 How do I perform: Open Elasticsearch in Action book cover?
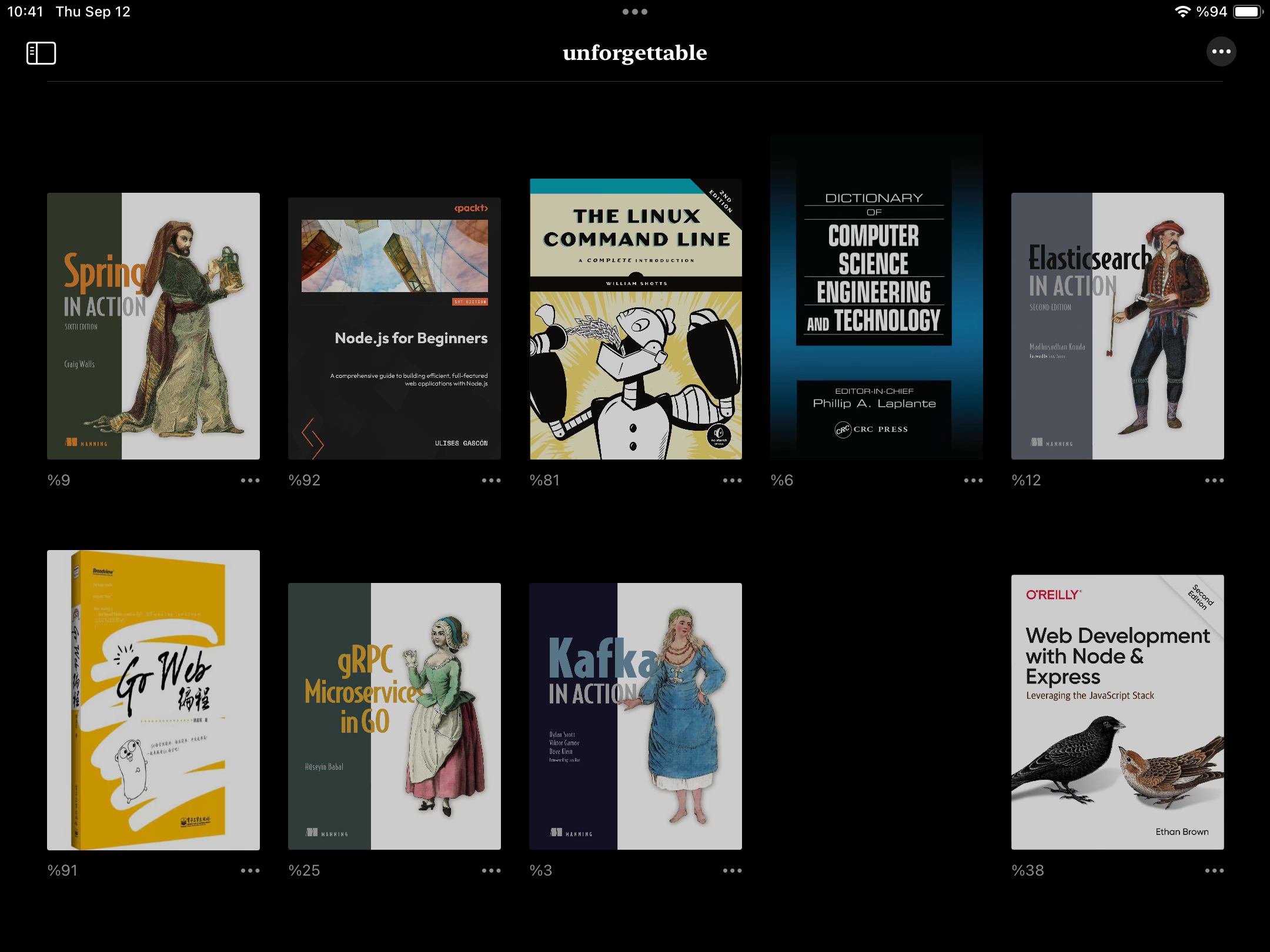(1118, 326)
